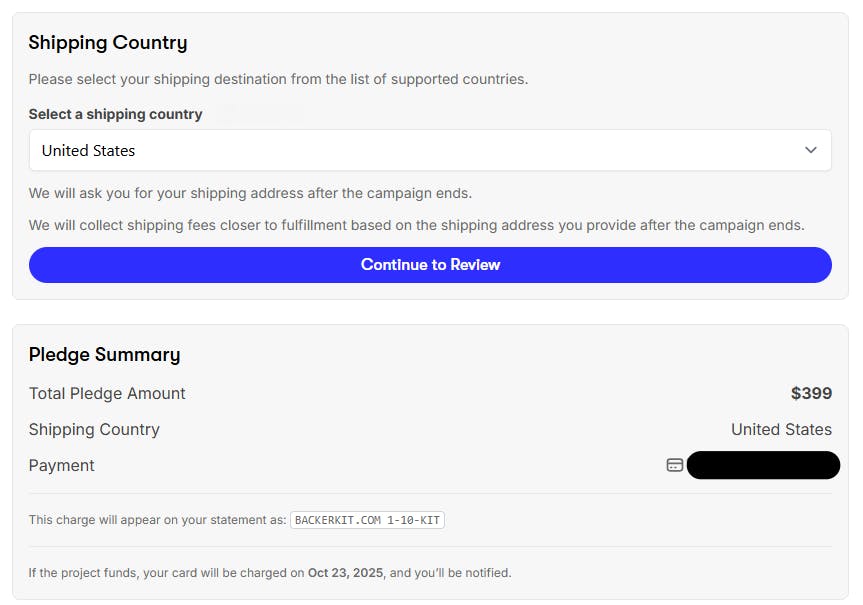Click the credit card icon beside Payment
The image size is (863, 605).
[675, 465]
